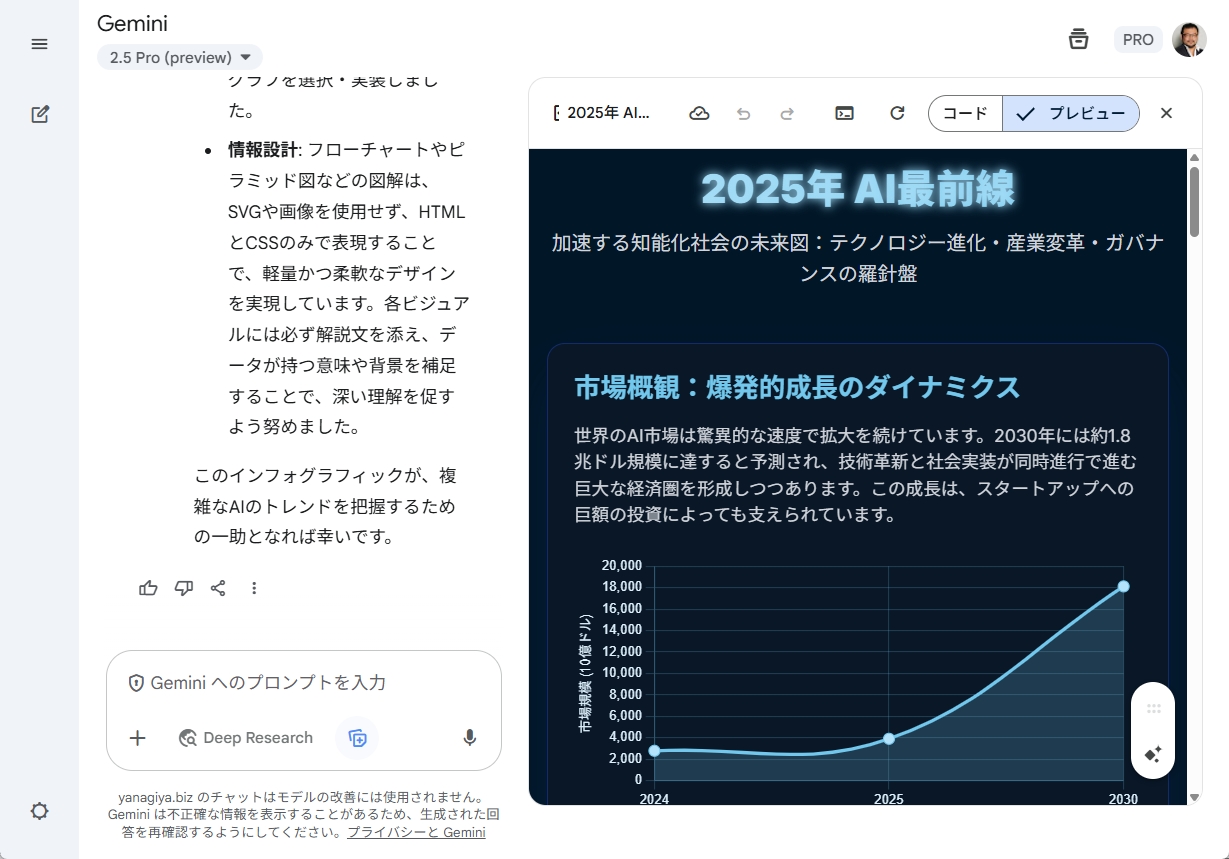This screenshot has width=1229, height=859.
Task: Stay on the プレビュー tab
Action: coord(1071,113)
